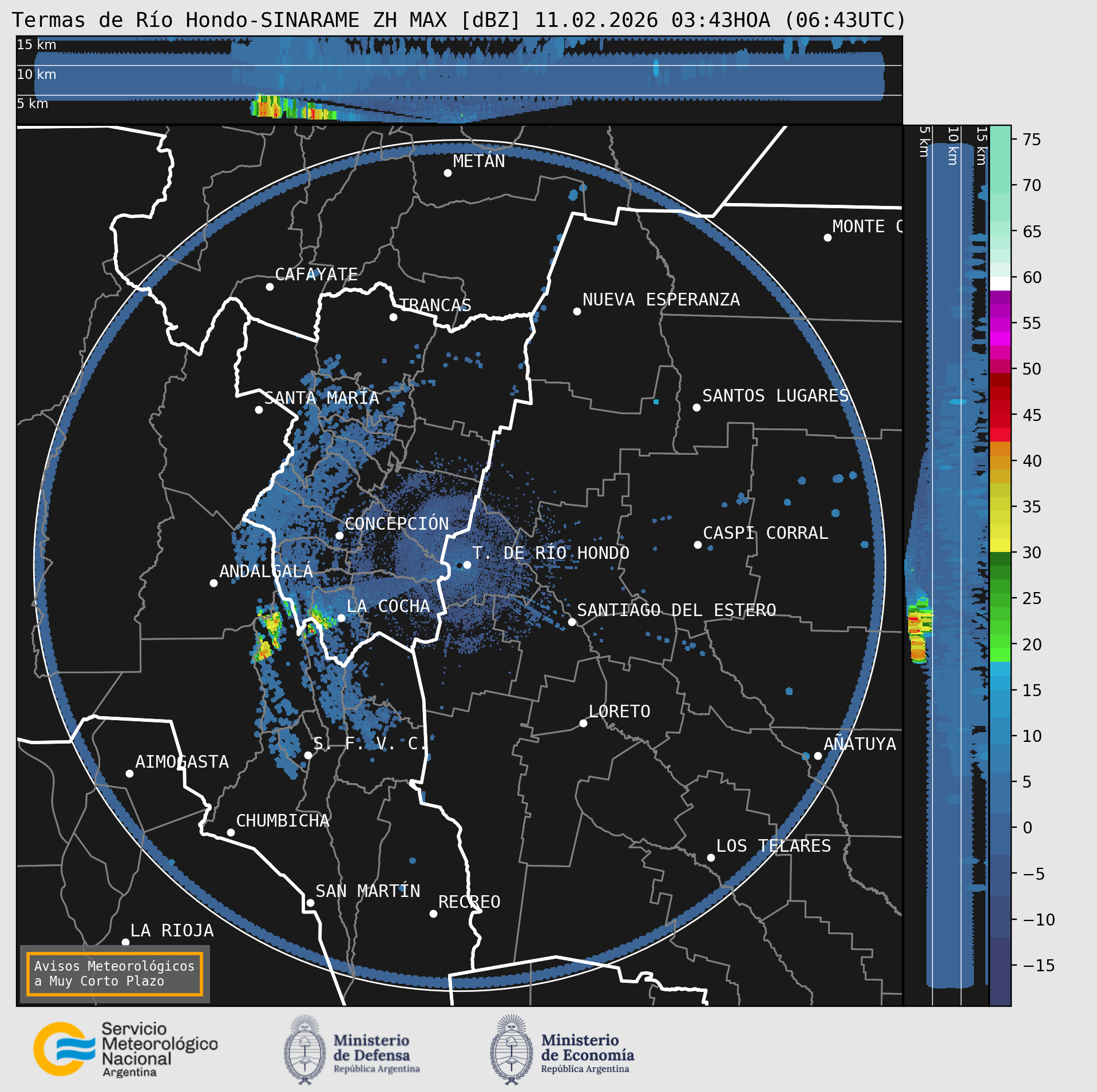The width and height of the screenshot is (1097, 1092).
Task: Click the AIMOGASTA marker dot
Action: (x=129, y=773)
